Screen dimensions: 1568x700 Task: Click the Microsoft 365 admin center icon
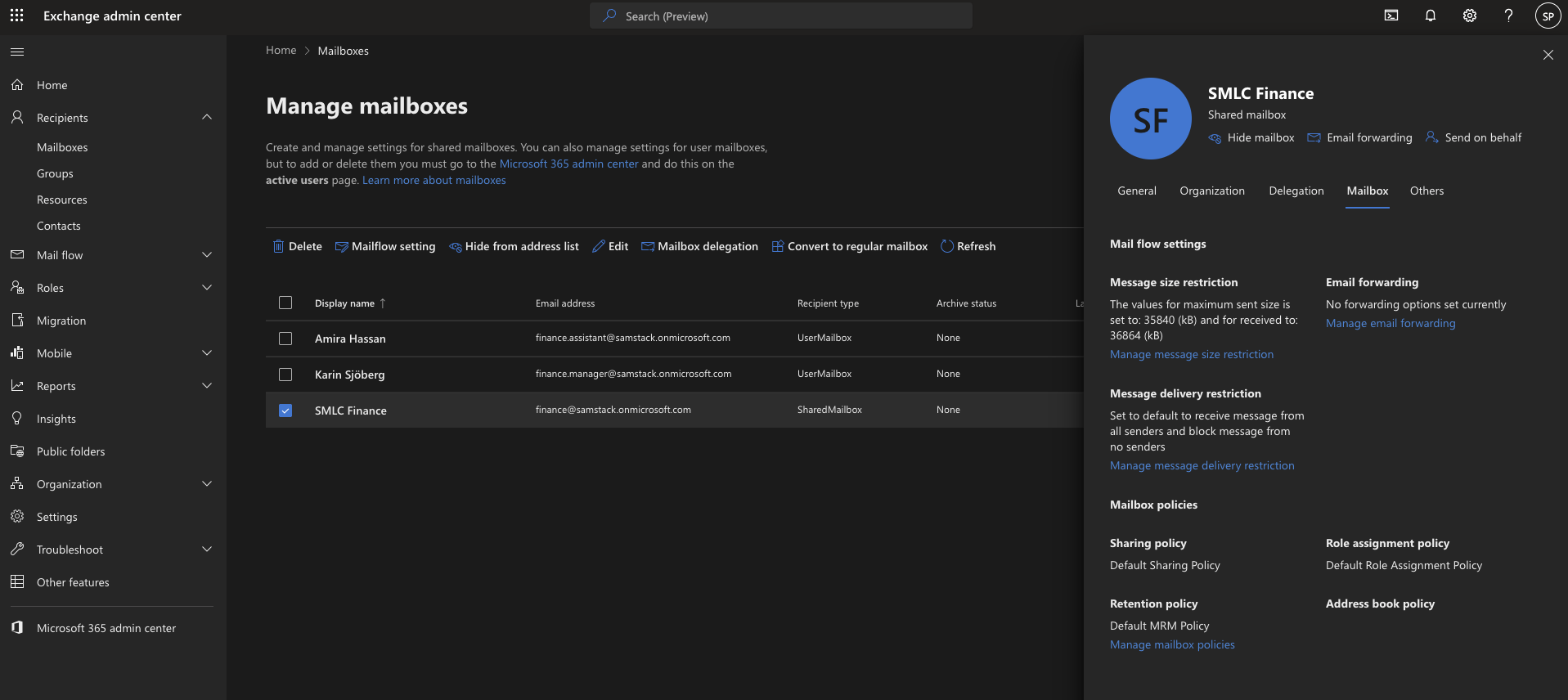(17, 628)
